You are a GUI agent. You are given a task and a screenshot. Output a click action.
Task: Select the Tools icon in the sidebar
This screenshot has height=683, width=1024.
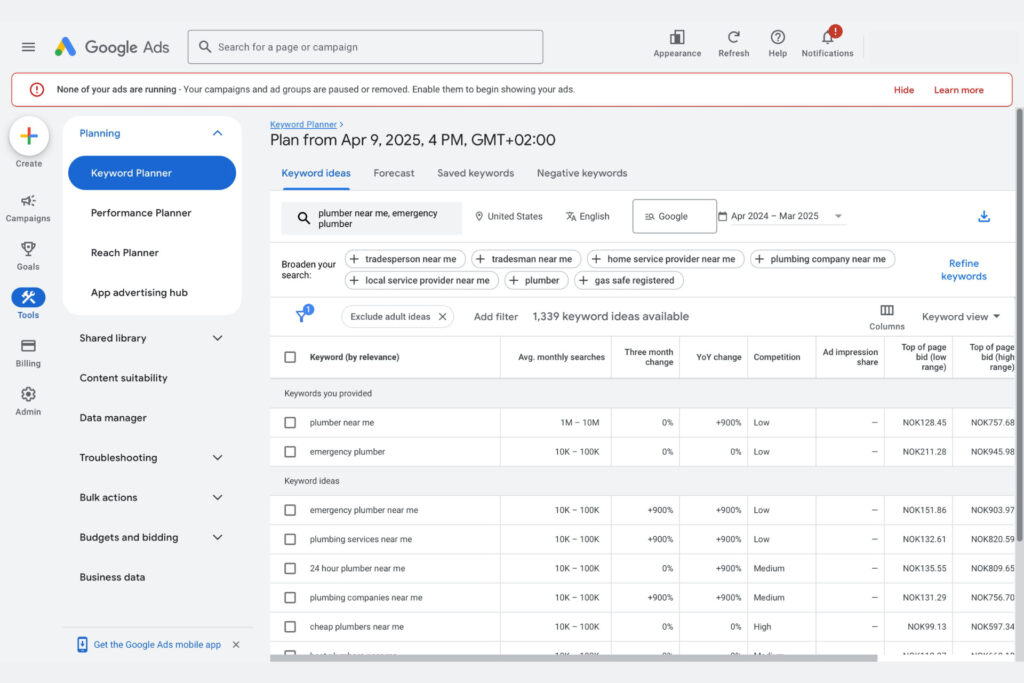pyautogui.click(x=27, y=297)
